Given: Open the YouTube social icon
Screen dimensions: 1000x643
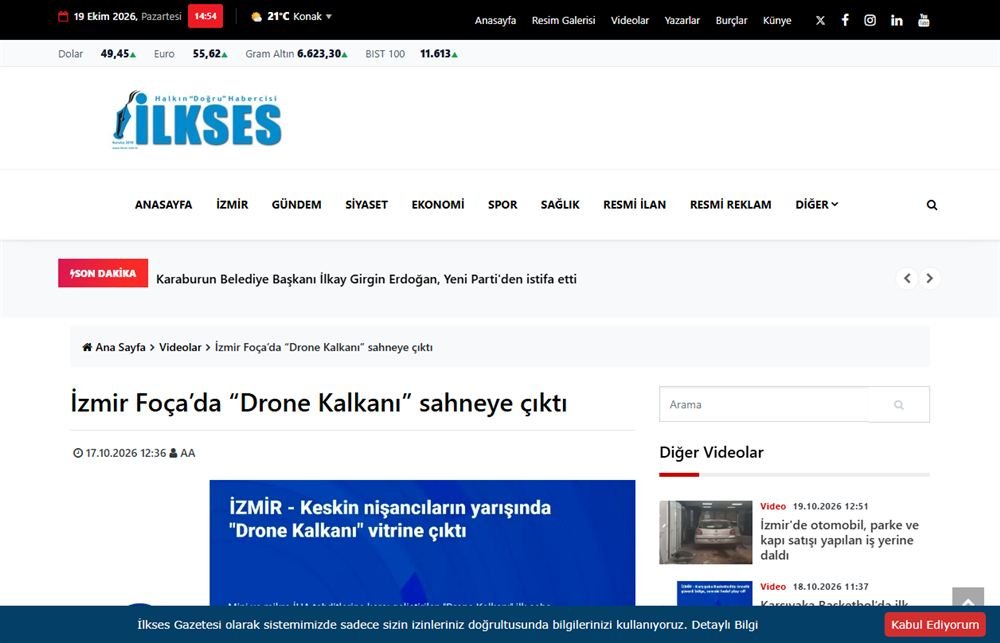Looking at the screenshot, I should click(923, 20).
